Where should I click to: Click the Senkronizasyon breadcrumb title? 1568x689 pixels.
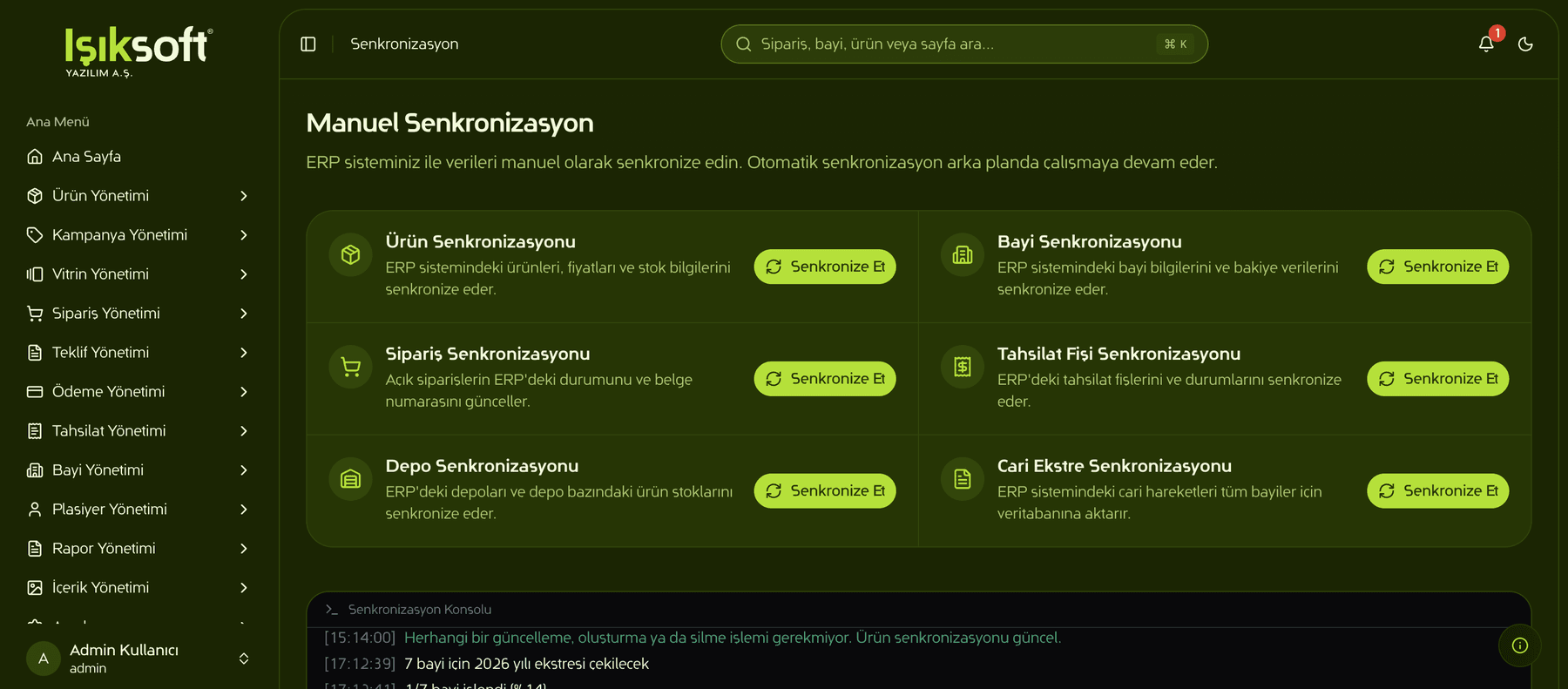(x=404, y=44)
